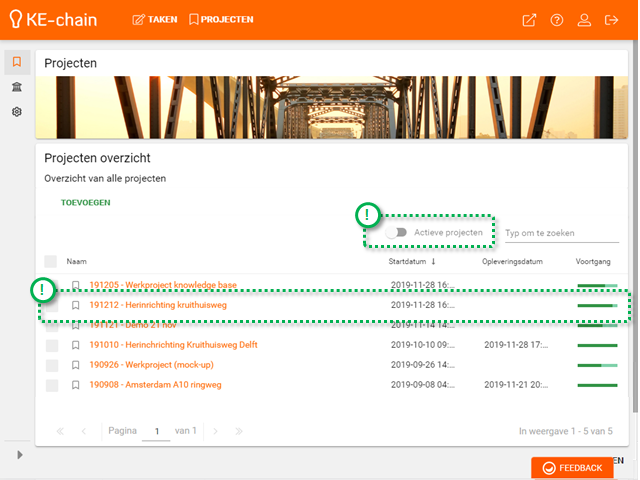Expand the left sidebar with the arrow
The height and width of the screenshot is (480, 640).
17,455
